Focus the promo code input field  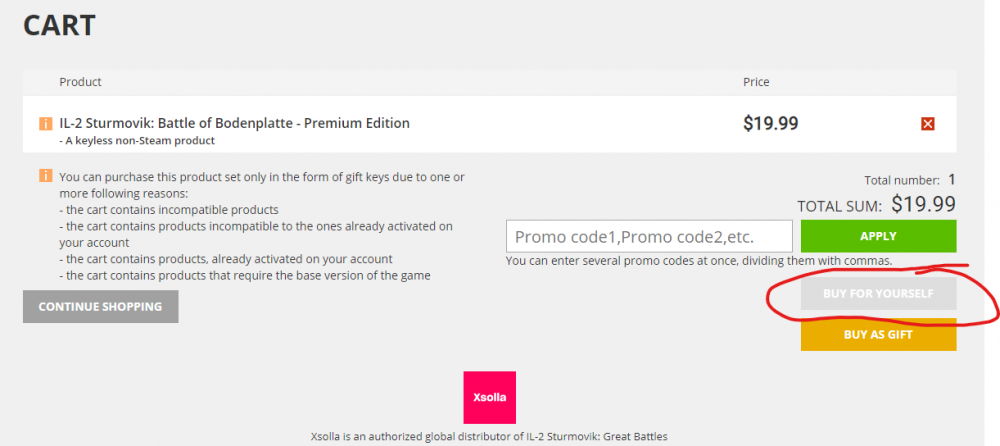pyautogui.click(x=649, y=237)
